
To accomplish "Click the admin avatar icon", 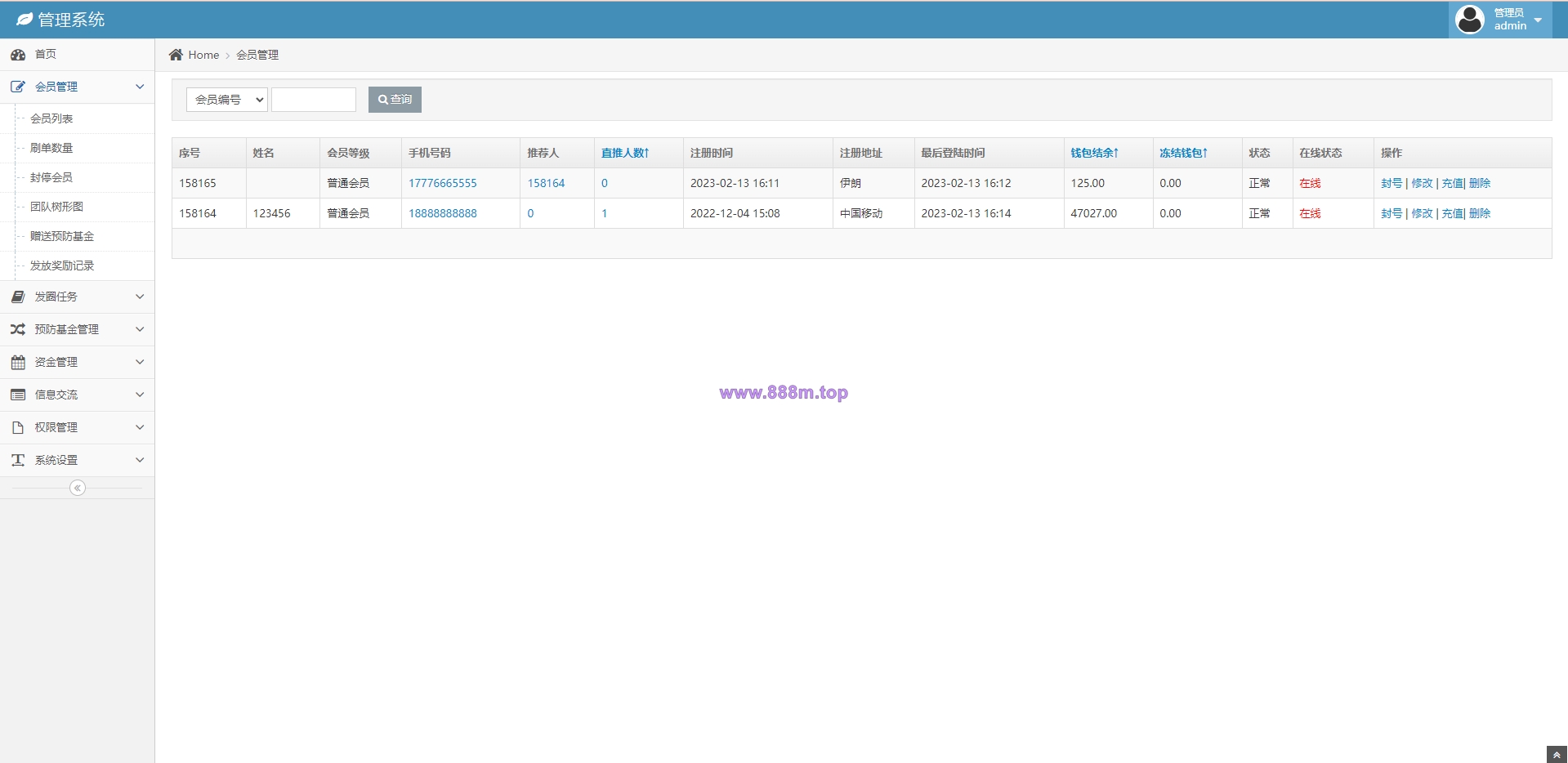I will (x=1470, y=19).
